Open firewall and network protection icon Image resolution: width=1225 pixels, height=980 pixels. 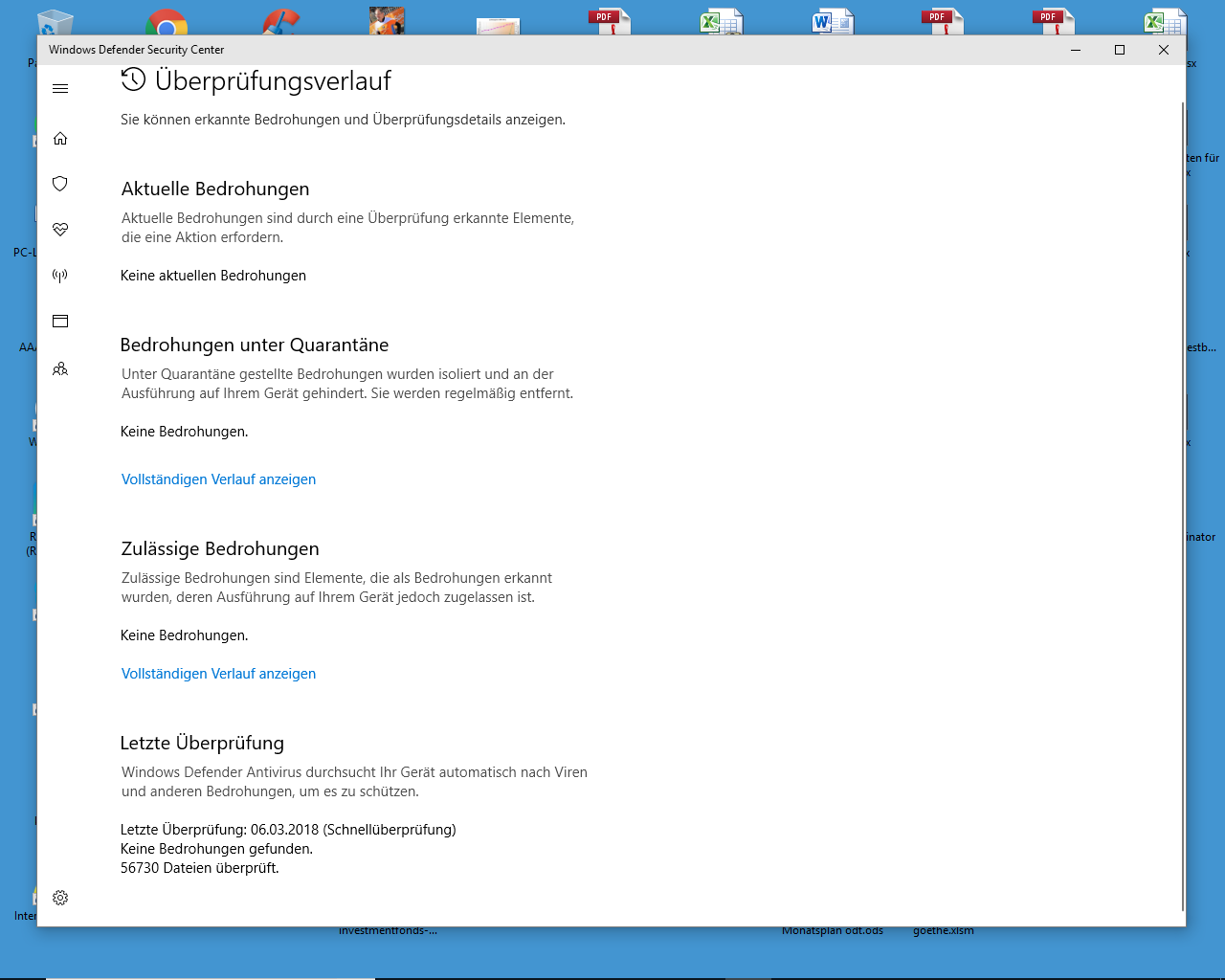(60, 276)
